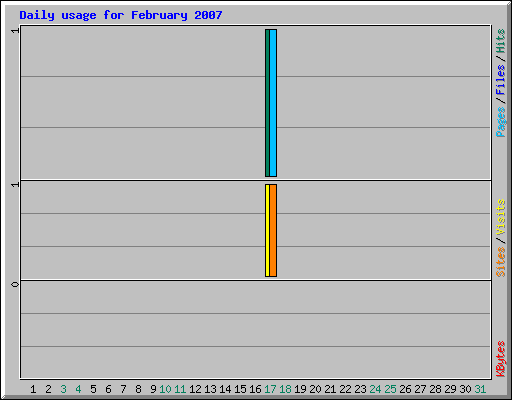Click day 16 on the axis
The height and width of the screenshot is (400, 512).
tap(255, 389)
